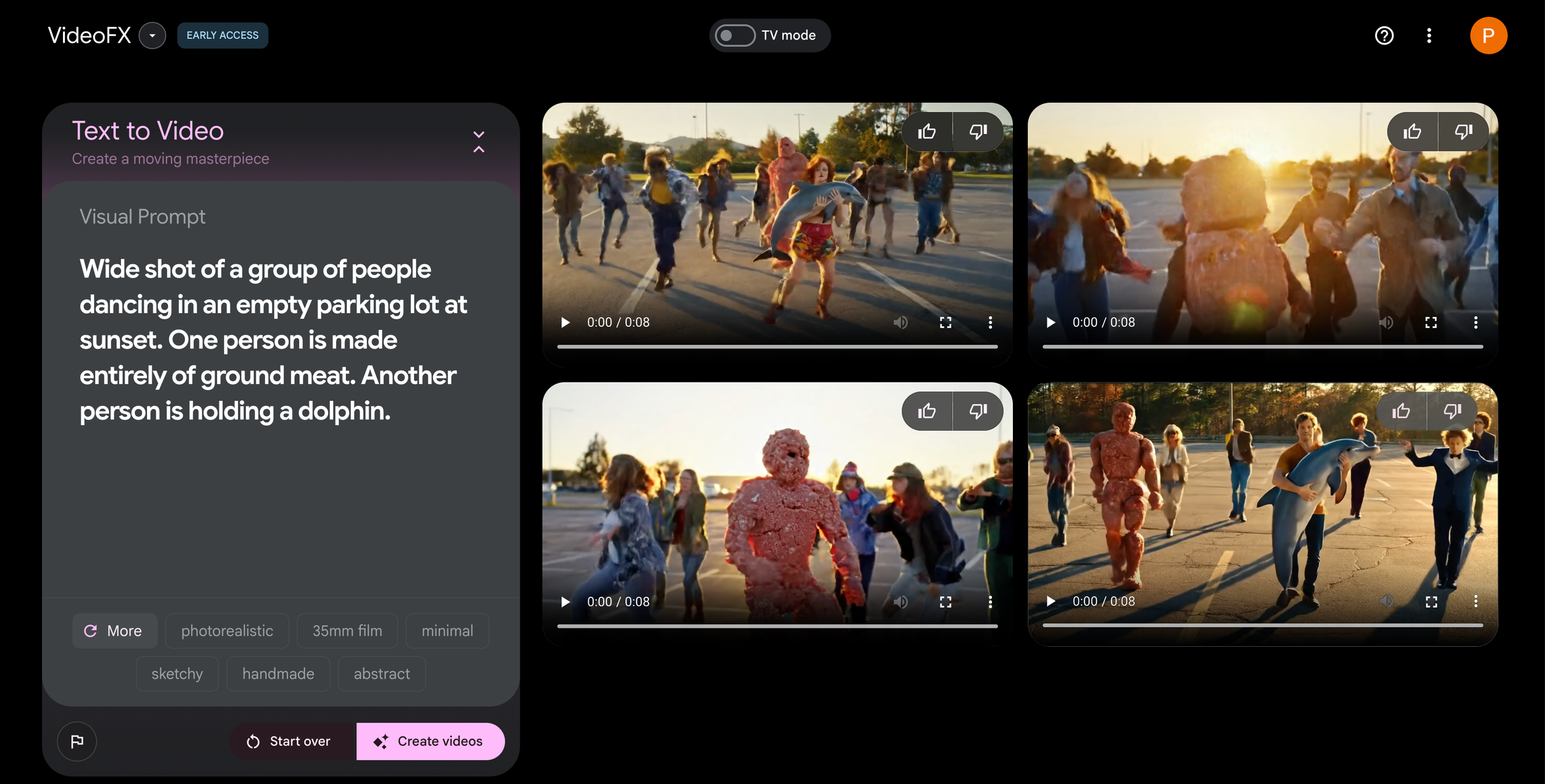The image size is (1545, 784).
Task: Click the flag report icon
Action: (77, 741)
